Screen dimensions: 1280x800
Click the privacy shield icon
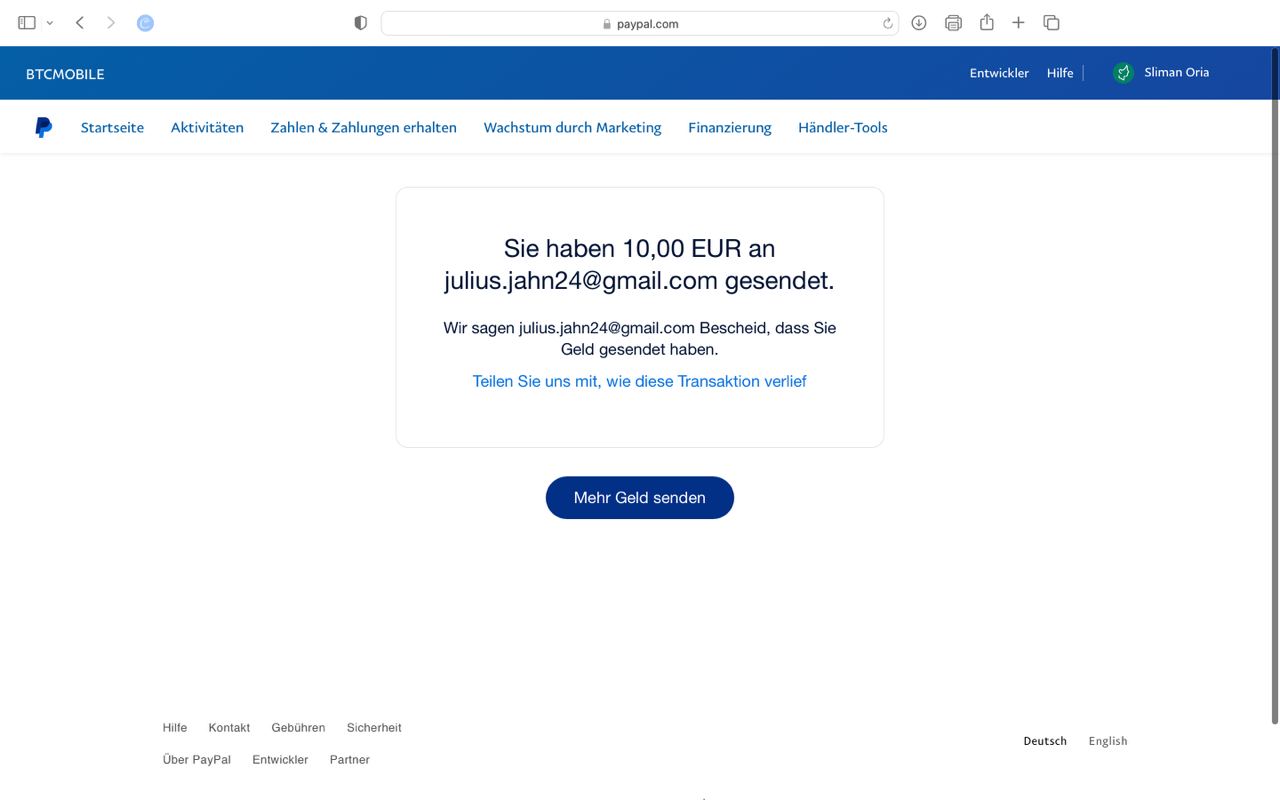pos(361,23)
